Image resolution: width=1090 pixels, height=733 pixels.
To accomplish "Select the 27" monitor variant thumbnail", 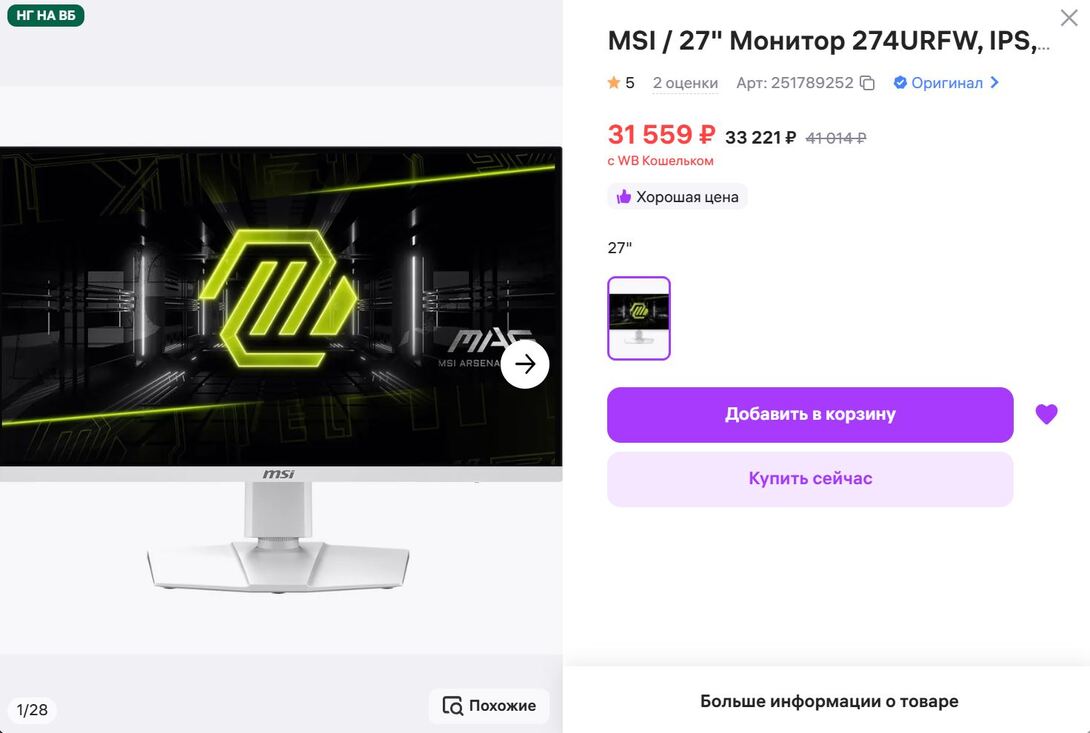I will pyautogui.click(x=639, y=318).
